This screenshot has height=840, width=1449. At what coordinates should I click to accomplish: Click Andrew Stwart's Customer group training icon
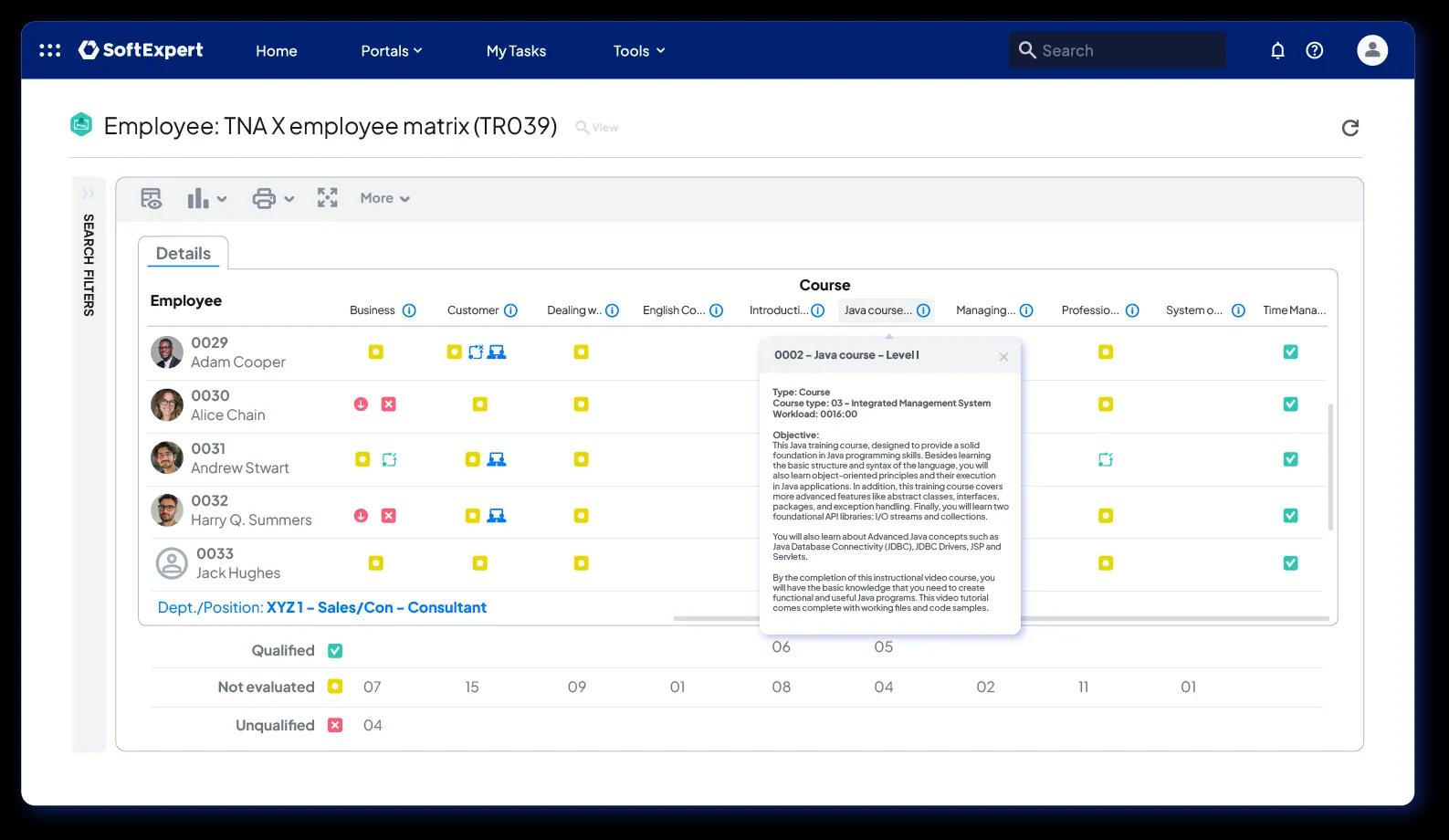[497, 459]
